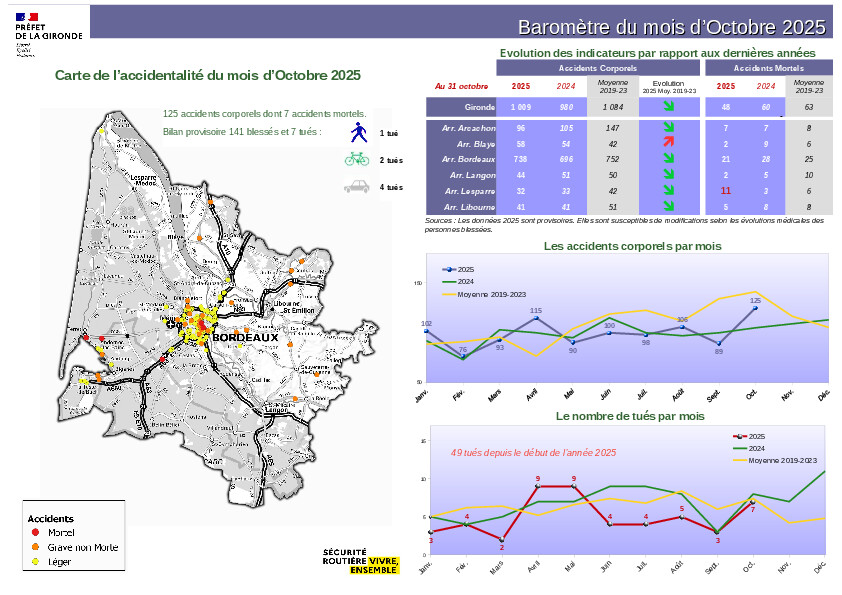This screenshot has height=595, width=842.
Task: Click the Sécurité Routière Vivre Ensemble logo
Action: click(x=360, y=561)
